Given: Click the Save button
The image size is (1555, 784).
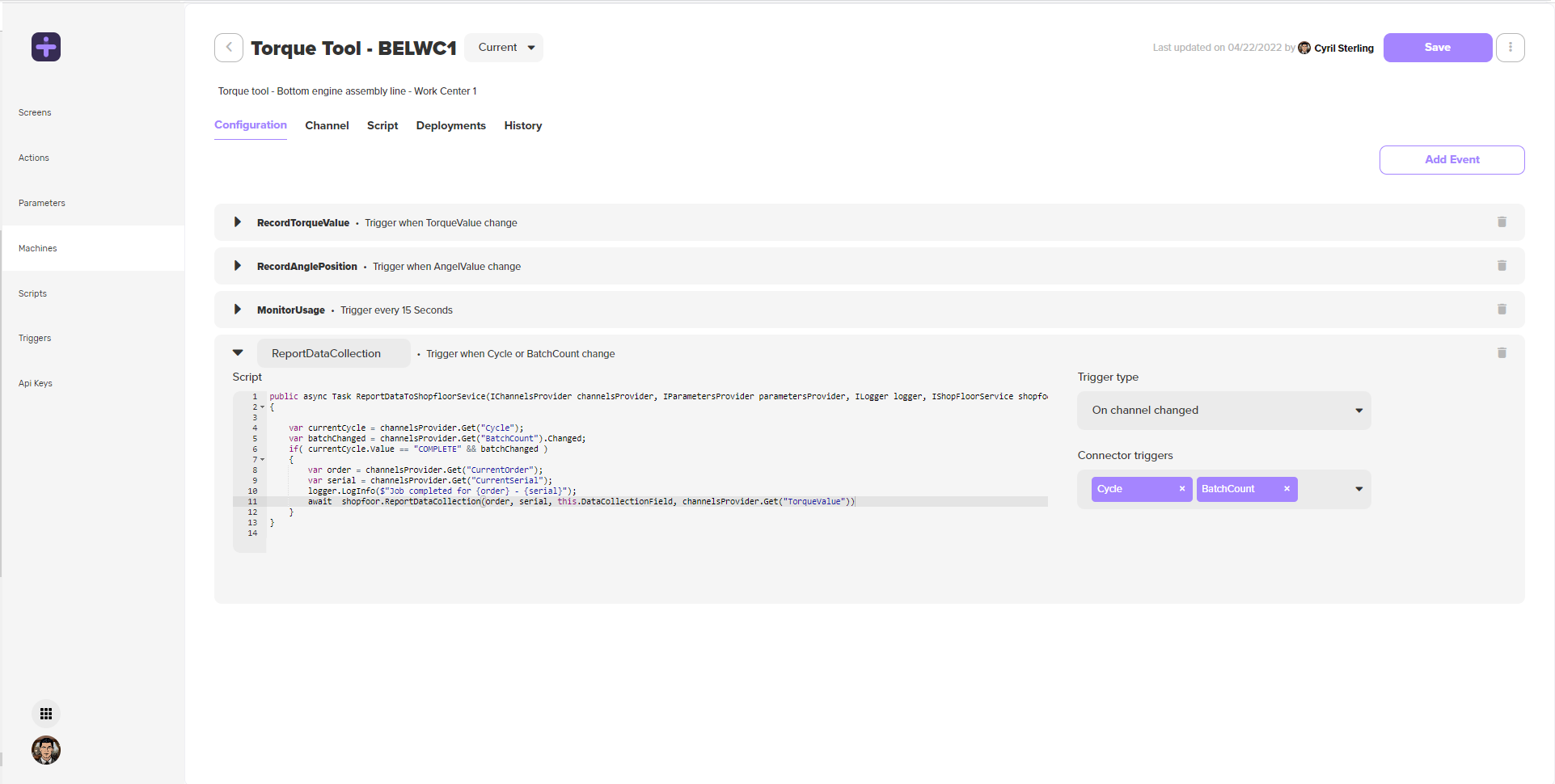Looking at the screenshot, I should click(x=1437, y=47).
